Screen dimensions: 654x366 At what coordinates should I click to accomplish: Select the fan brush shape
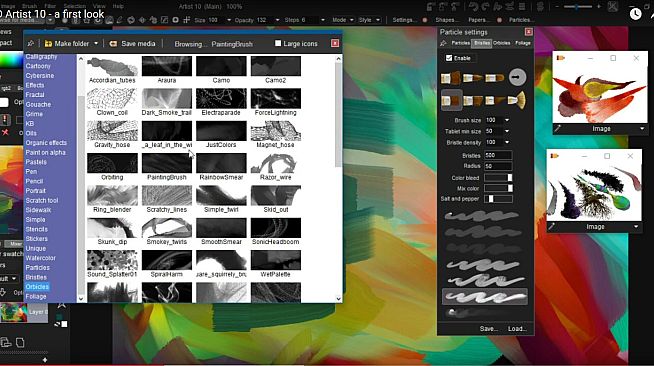pyautogui.click(x=517, y=100)
